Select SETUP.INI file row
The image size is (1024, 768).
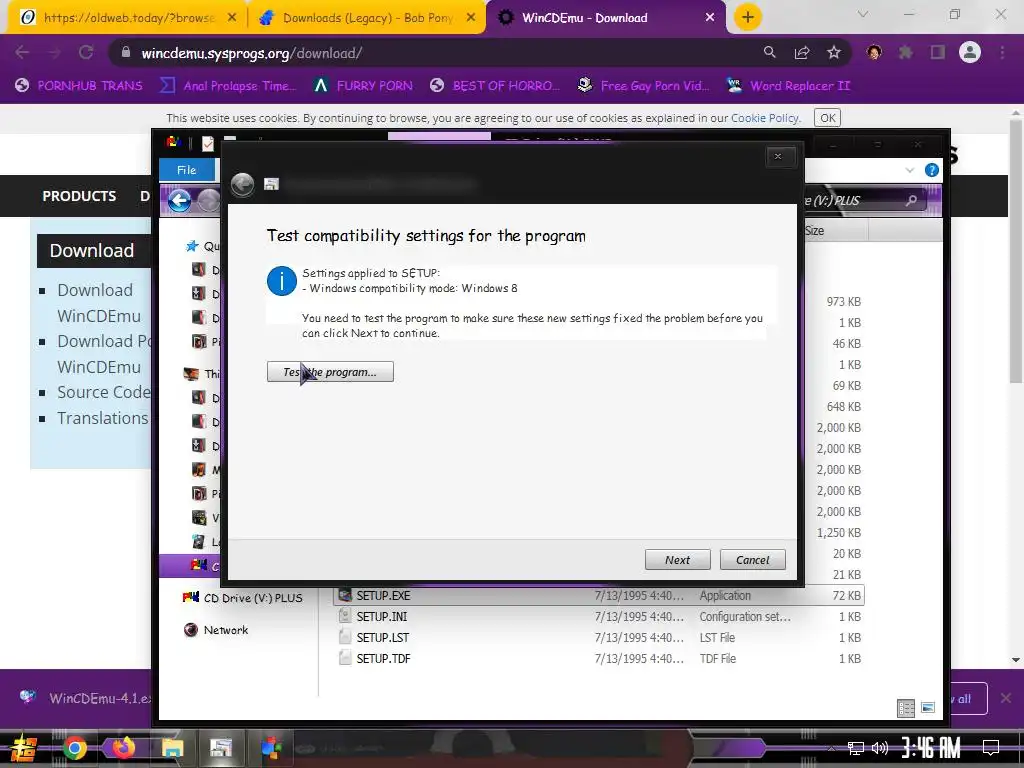598,616
